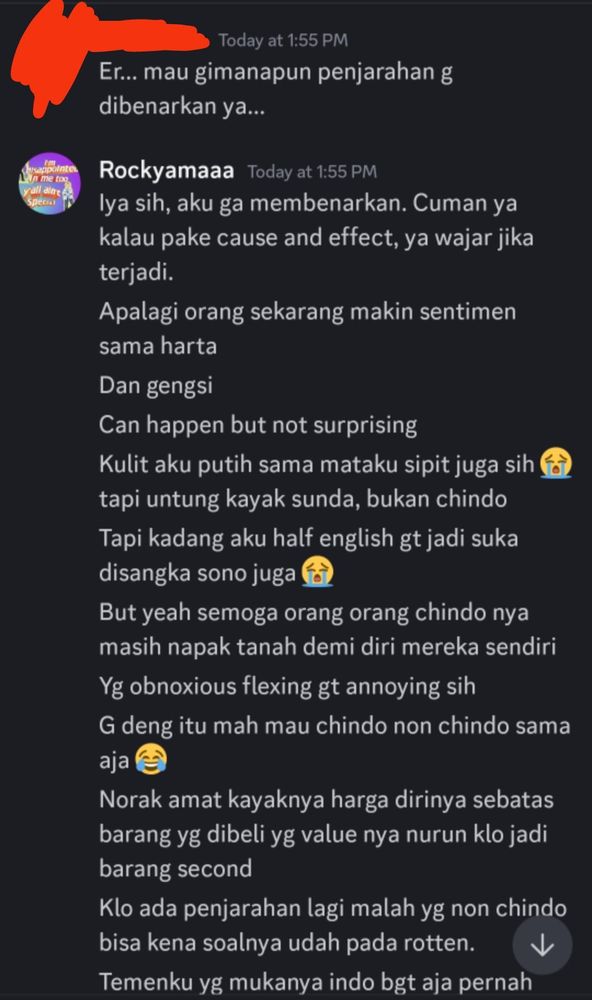592x1000 pixels.
Task: Select the message 'Apalagi orang sekarang makin sentimen'
Action: [x=307, y=329]
